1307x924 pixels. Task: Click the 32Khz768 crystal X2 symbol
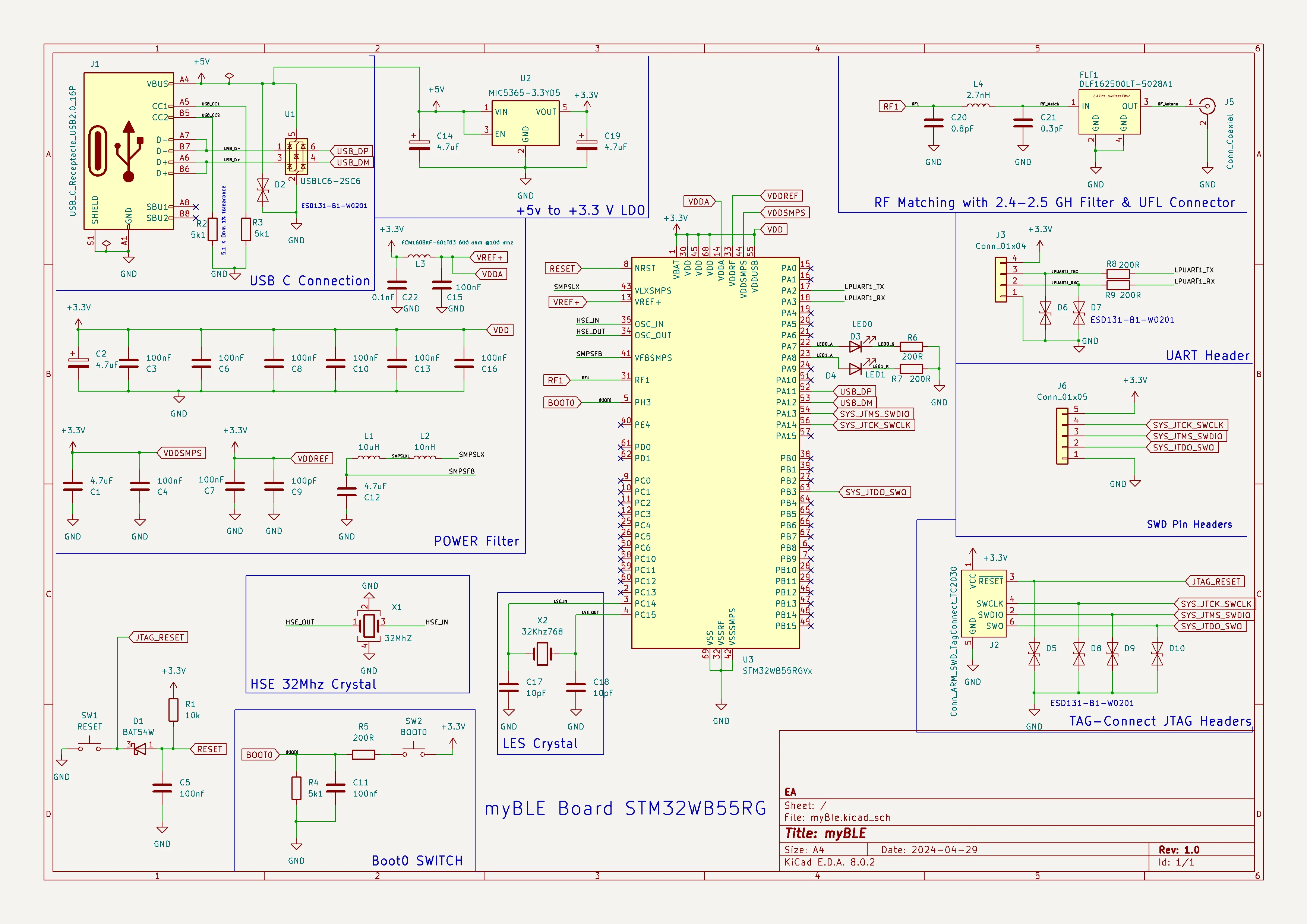(542, 654)
